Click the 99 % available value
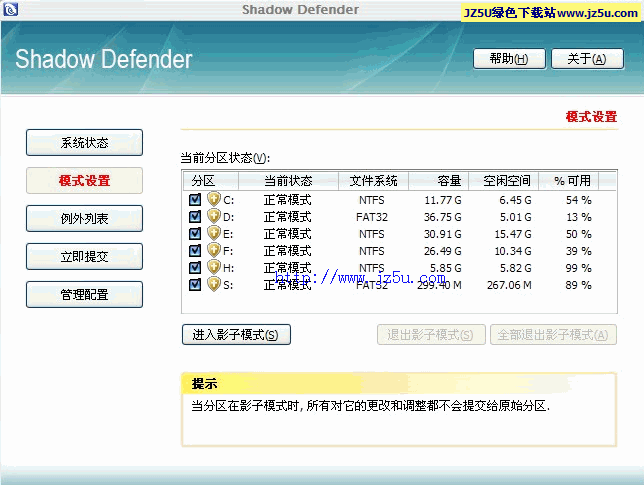 tap(578, 268)
